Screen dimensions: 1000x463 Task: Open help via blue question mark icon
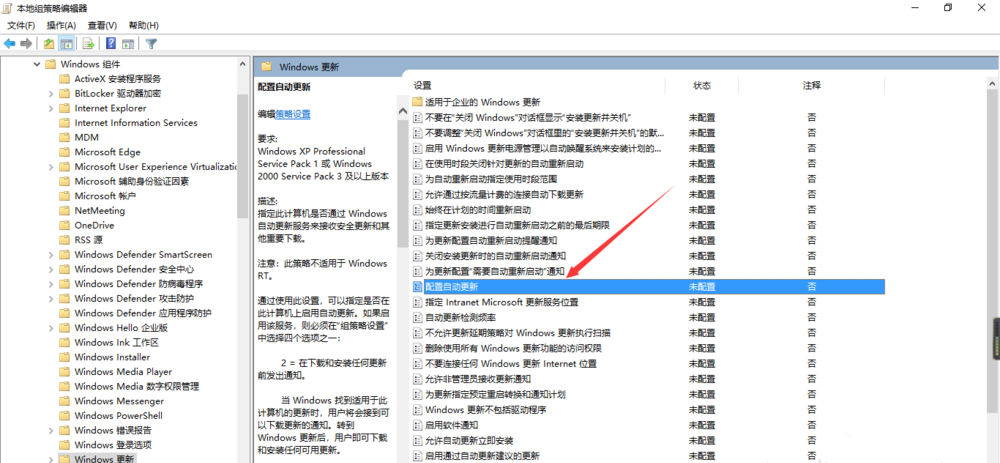[111, 43]
